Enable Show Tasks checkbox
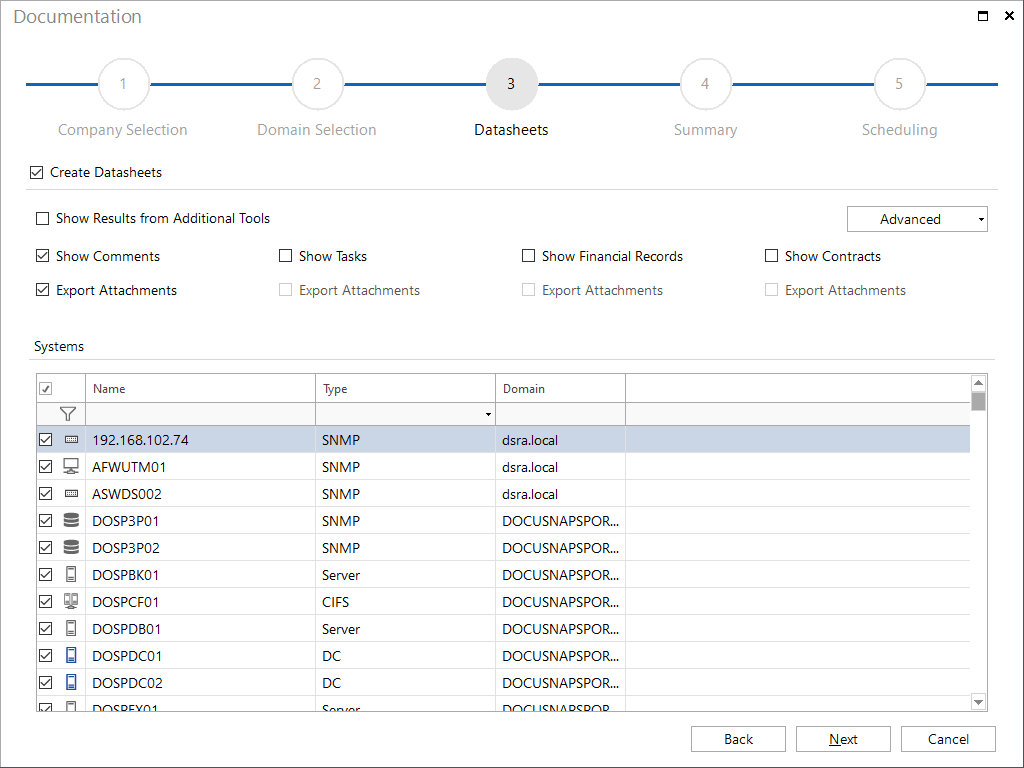 pyautogui.click(x=285, y=256)
